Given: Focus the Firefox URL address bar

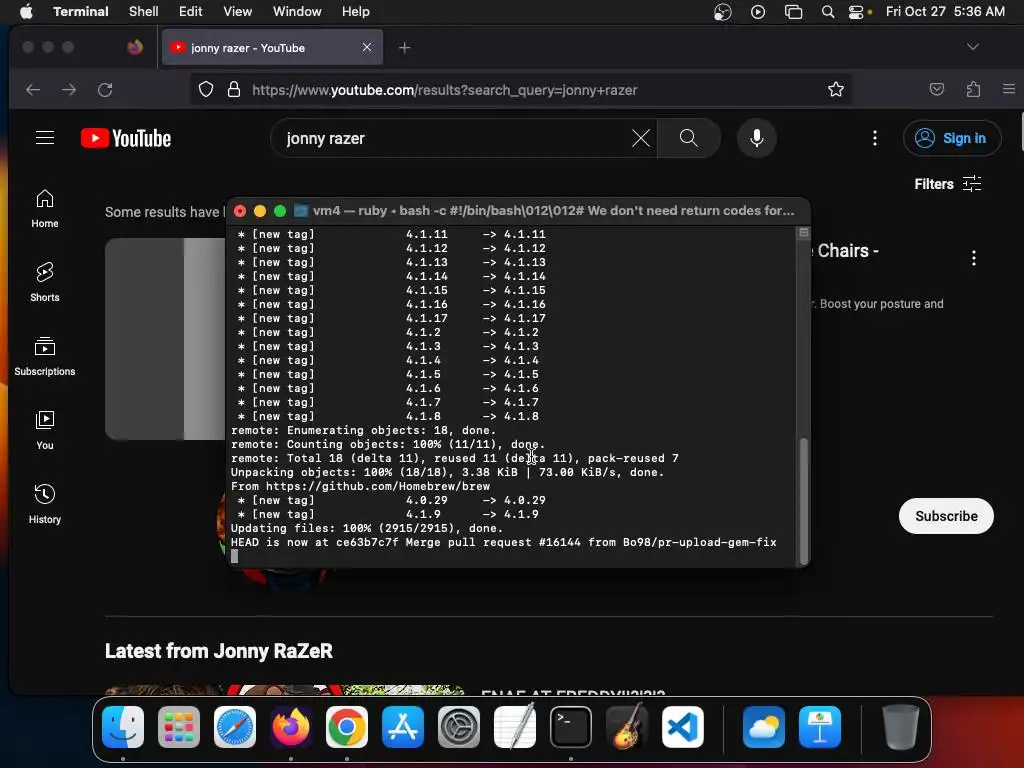Looking at the screenshot, I should [x=522, y=89].
